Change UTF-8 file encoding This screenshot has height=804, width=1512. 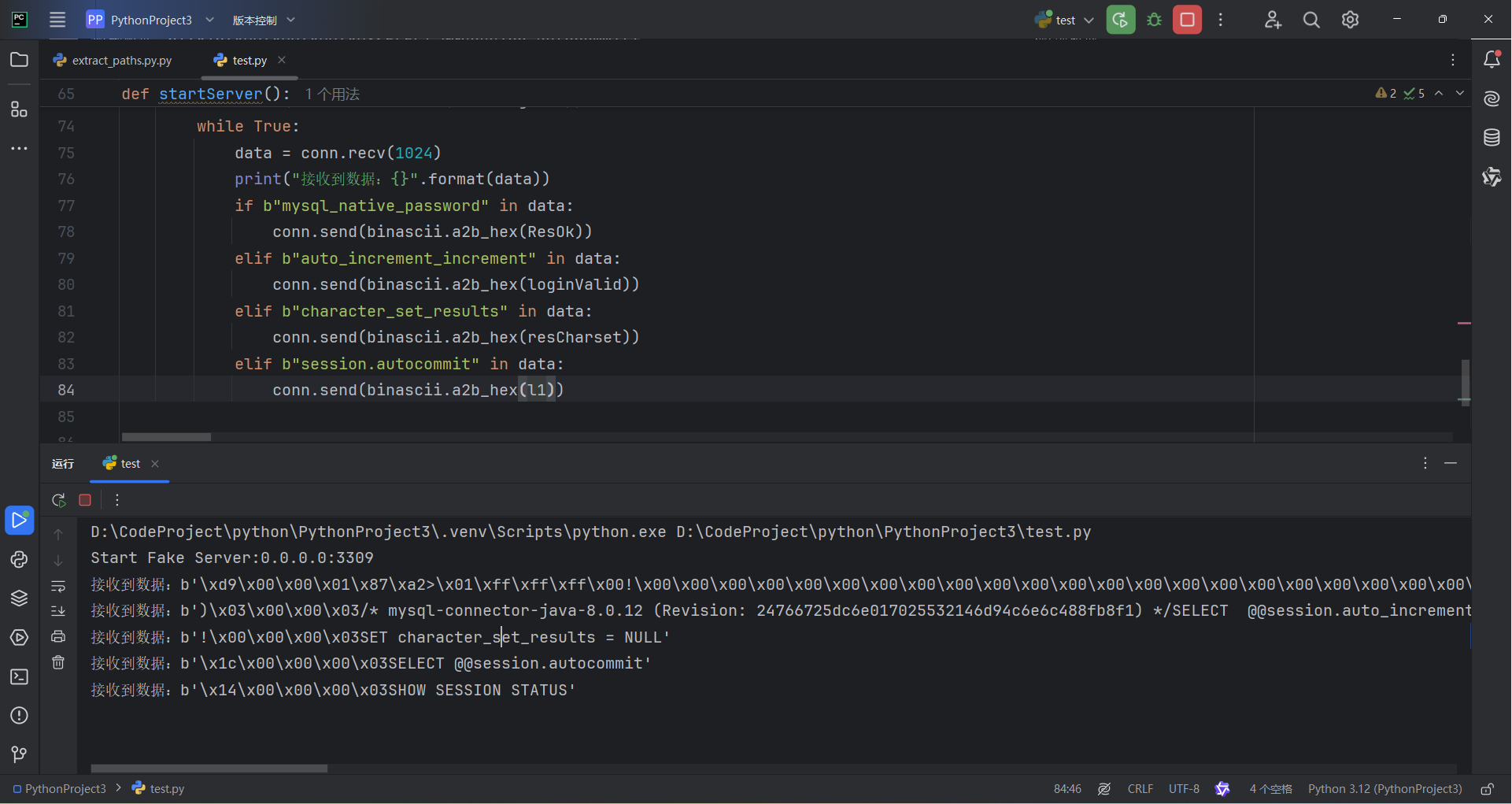point(1184,789)
